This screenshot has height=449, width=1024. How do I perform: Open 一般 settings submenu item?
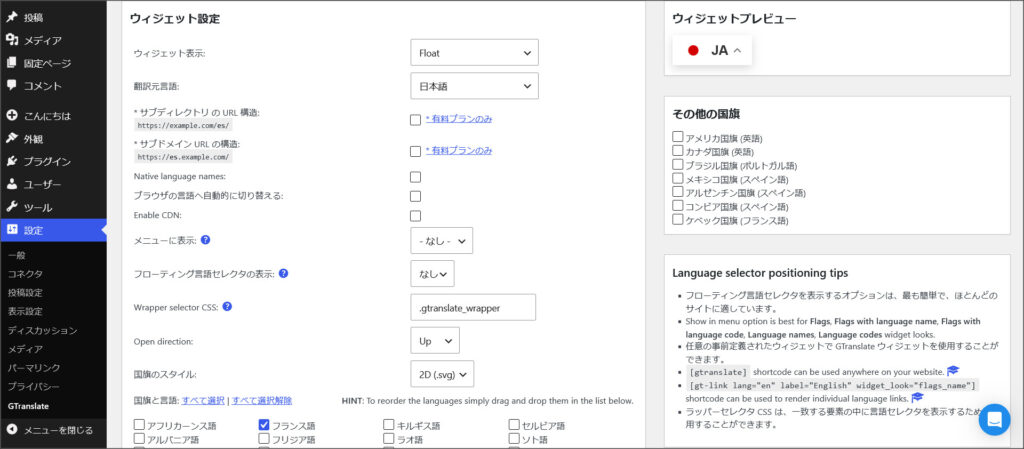pos(16,255)
